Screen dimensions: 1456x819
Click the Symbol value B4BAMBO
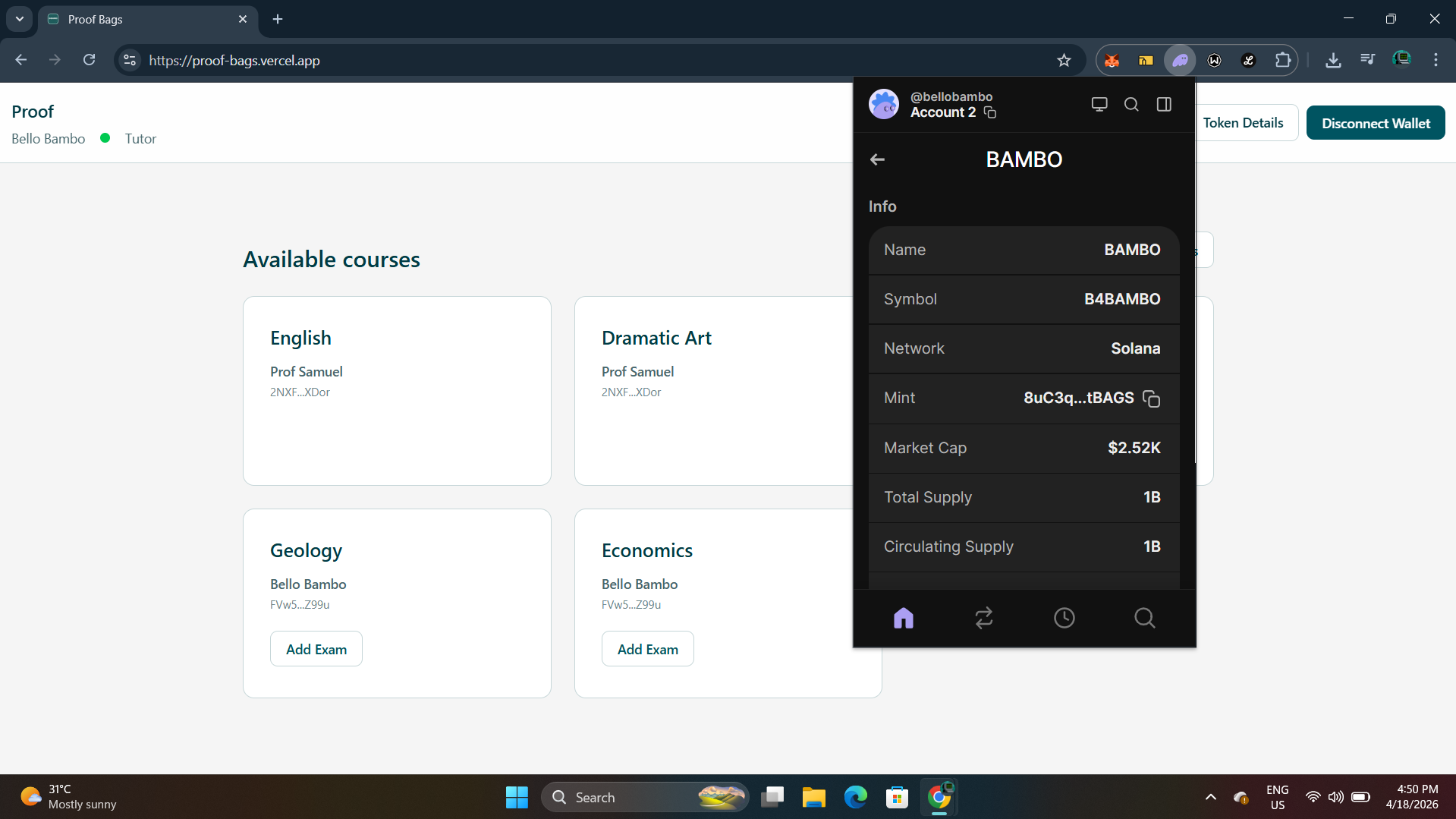(x=1122, y=299)
